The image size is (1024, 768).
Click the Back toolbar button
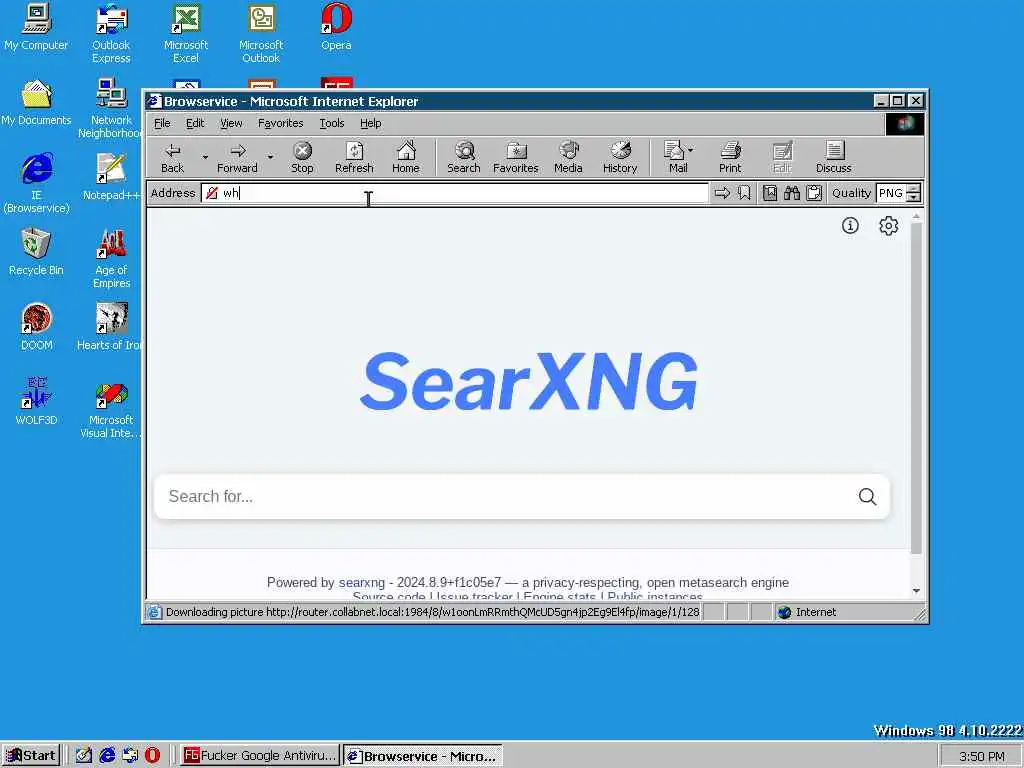click(x=172, y=157)
